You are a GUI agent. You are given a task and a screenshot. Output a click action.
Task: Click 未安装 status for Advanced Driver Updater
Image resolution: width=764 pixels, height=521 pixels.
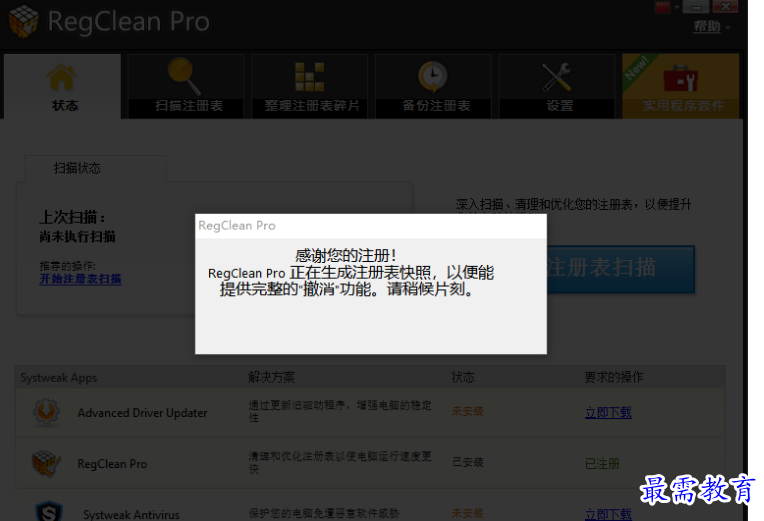(467, 411)
